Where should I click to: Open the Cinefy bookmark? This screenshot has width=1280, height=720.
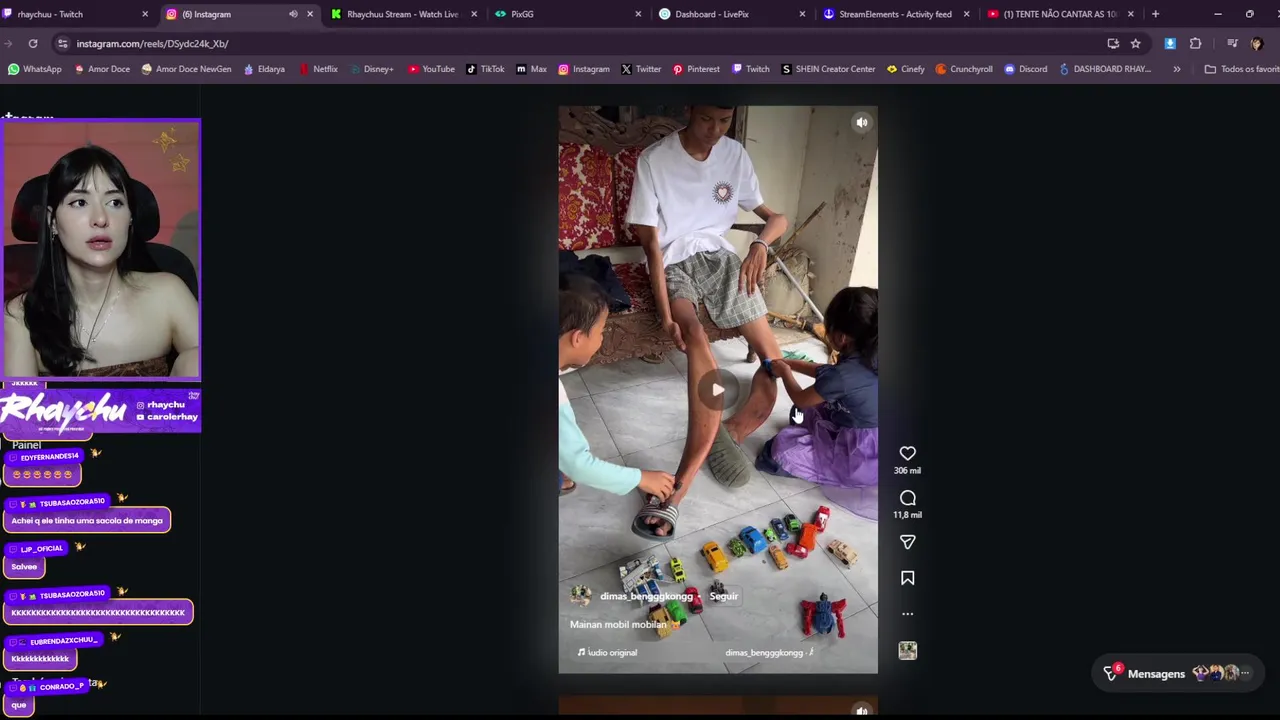tap(906, 69)
